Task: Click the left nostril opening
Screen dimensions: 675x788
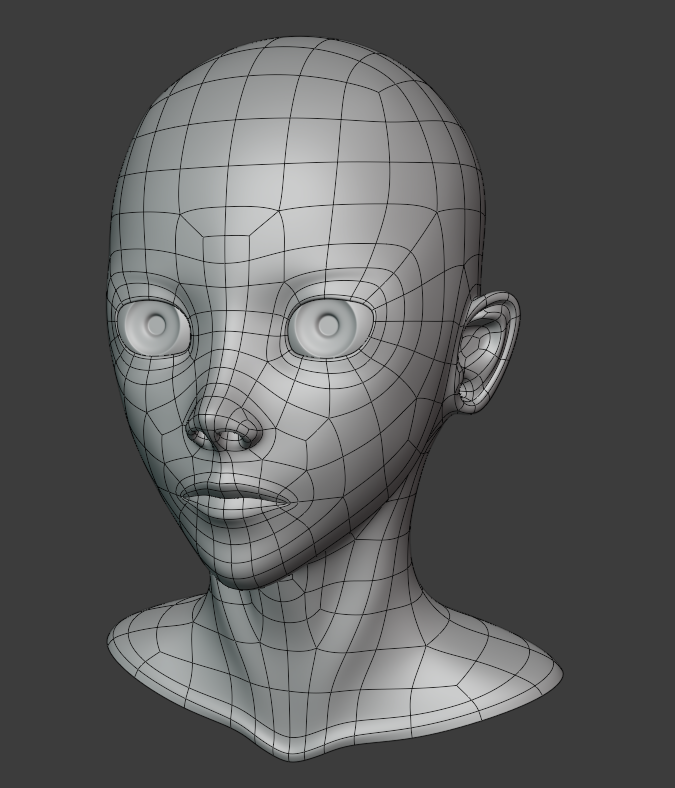Action: click(196, 434)
